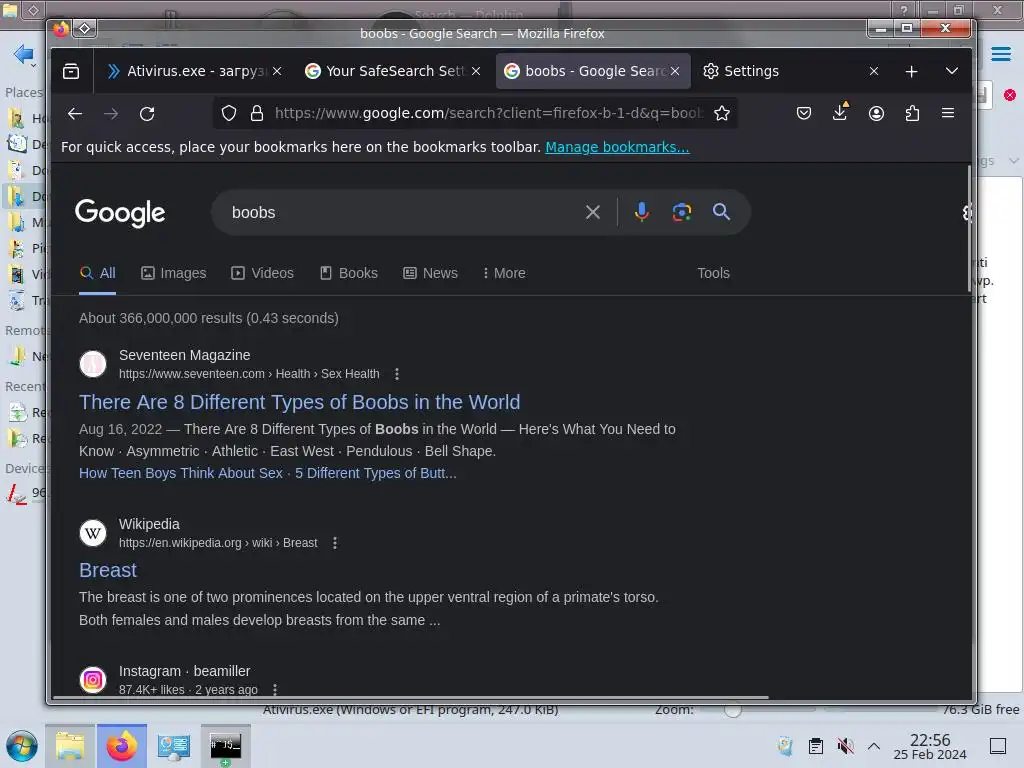The width and height of the screenshot is (1024, 768).
Task: Open Firefox View button in tab bar
Action: click(x=71, y=71)
